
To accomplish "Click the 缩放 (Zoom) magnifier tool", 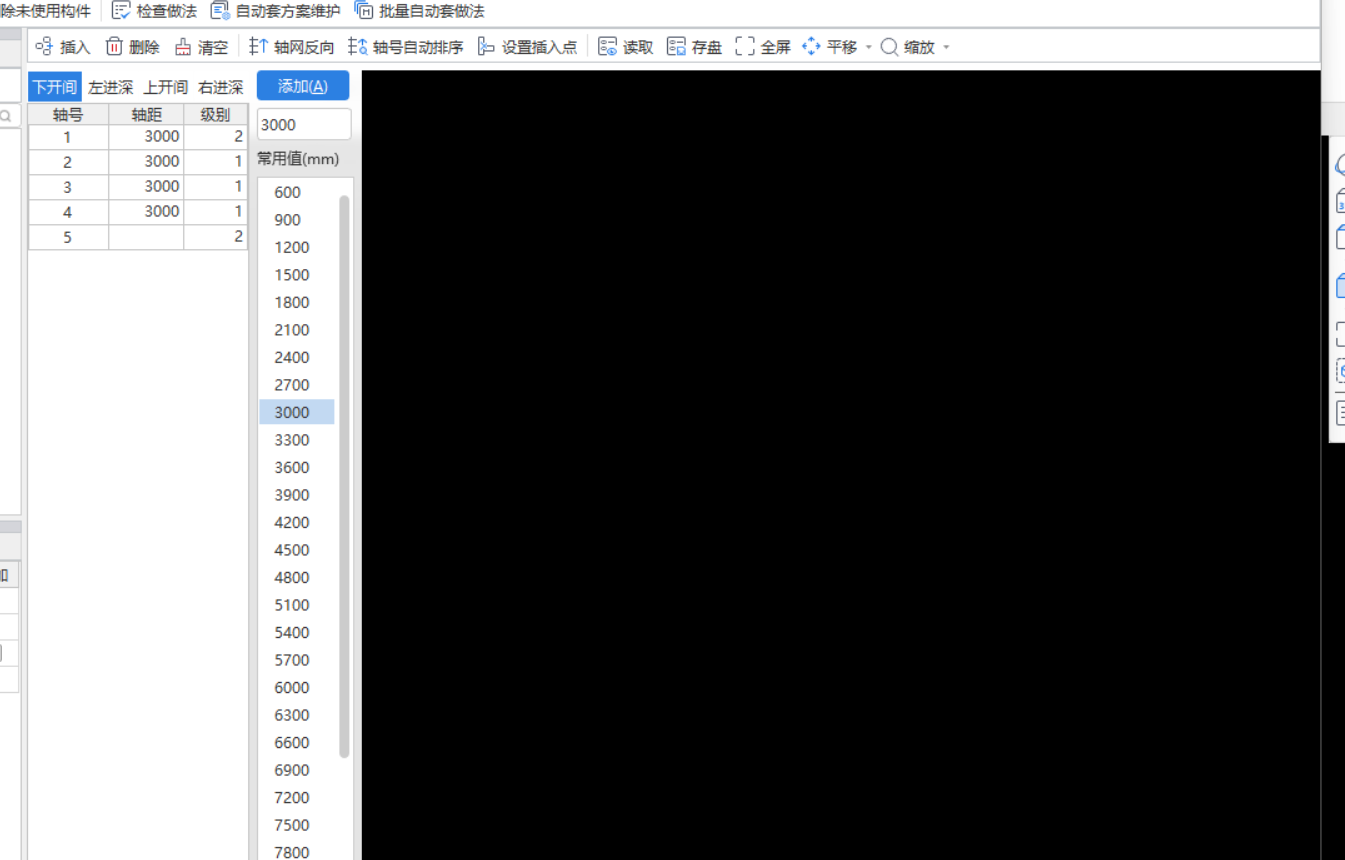I will (x=908, y=47).
